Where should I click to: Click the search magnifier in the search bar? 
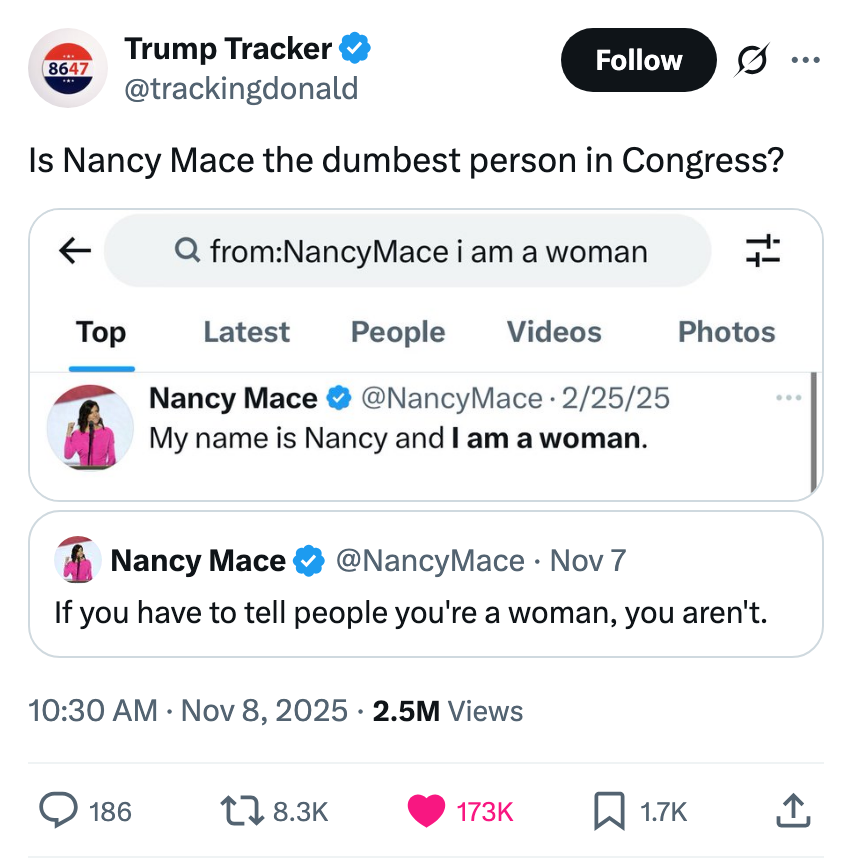tap(187, 251)
